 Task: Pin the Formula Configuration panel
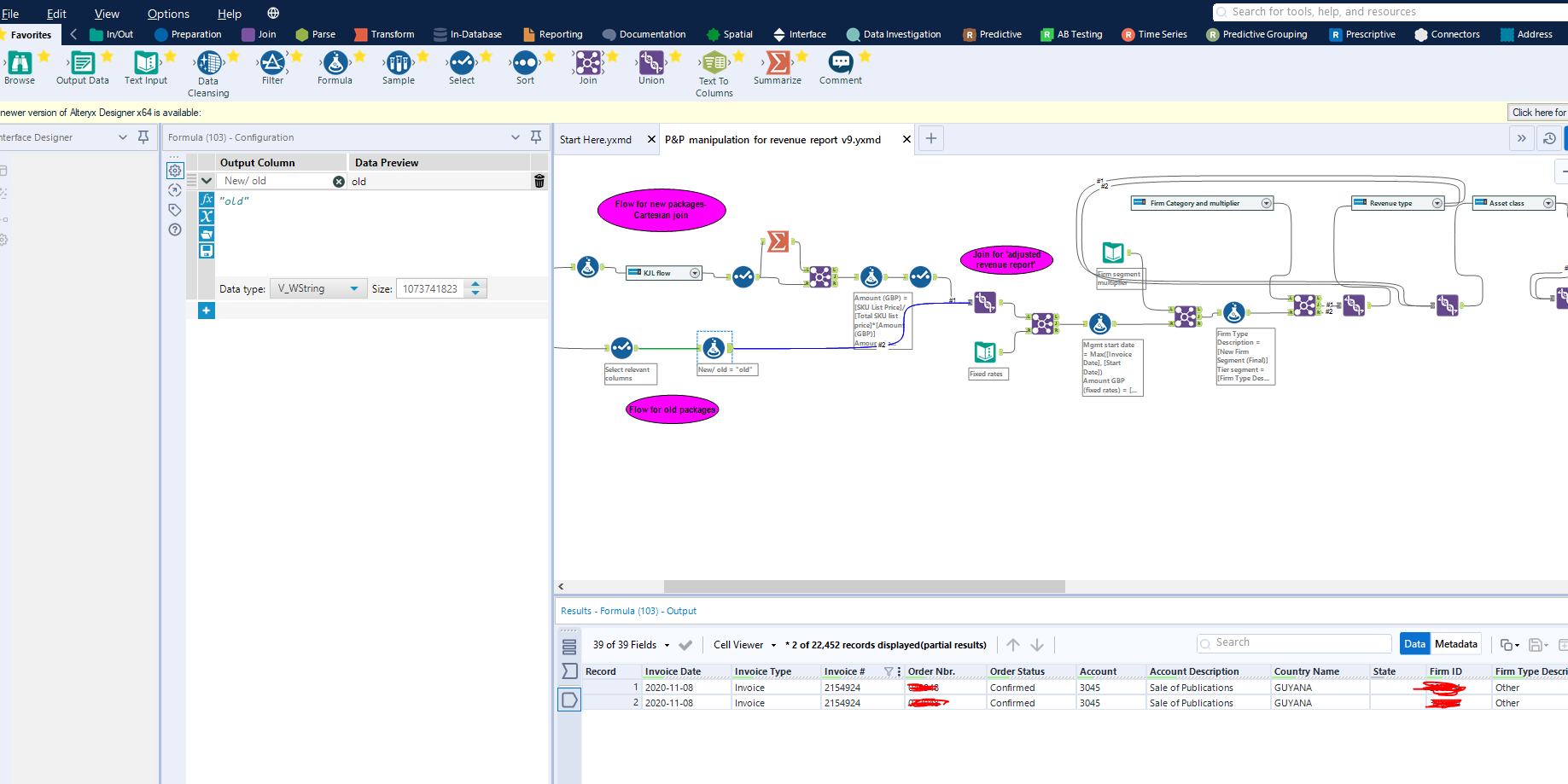(x=536, y=136)
